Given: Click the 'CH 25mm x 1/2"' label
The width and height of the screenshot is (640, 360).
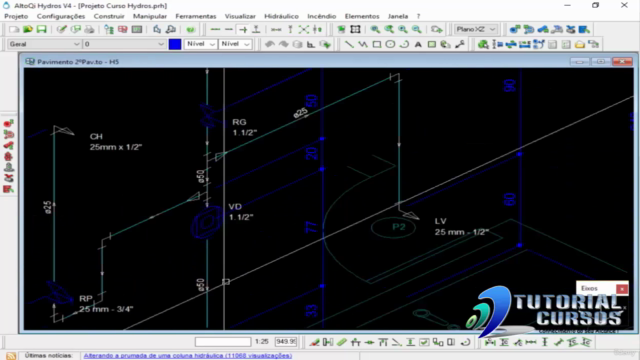Looking at the screenshot, I should pyautogui.click(x=116, y=142).
